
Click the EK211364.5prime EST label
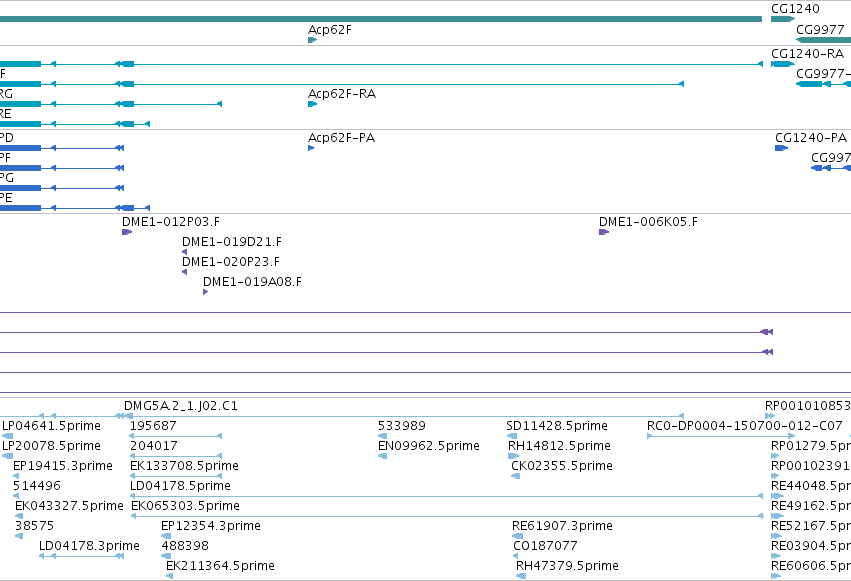(220, 566)
